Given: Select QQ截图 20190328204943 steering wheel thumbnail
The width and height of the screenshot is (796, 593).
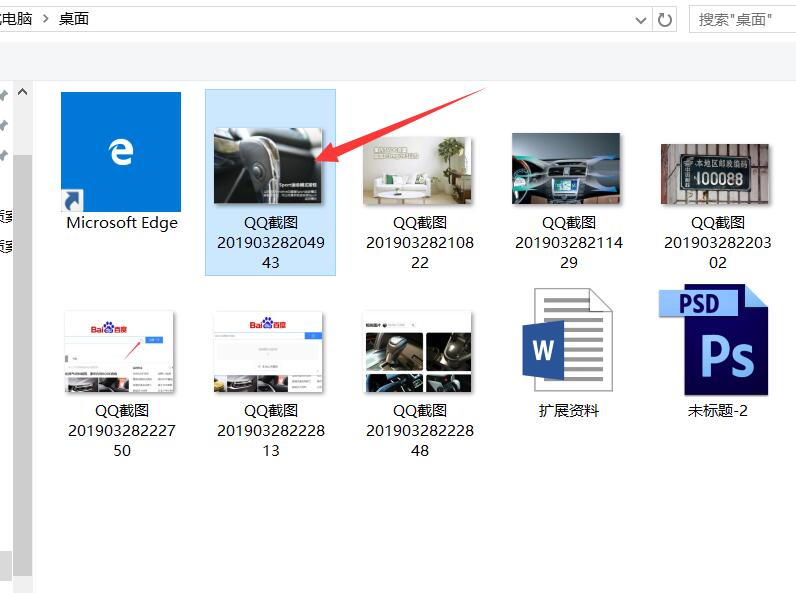Looking at the screenshot, I should coord(268,165).
